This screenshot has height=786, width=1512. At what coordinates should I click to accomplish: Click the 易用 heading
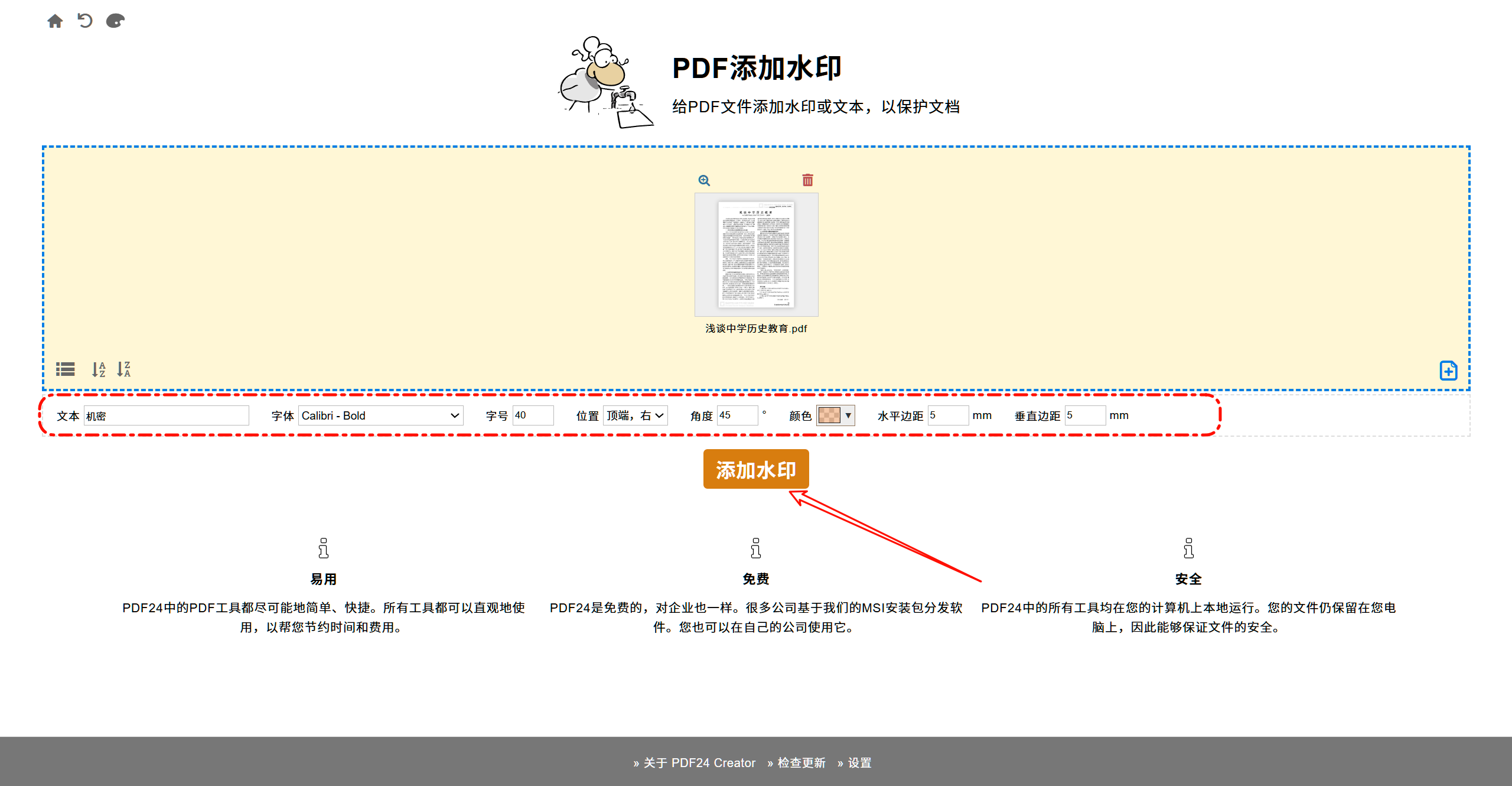(x=323, y=579)
